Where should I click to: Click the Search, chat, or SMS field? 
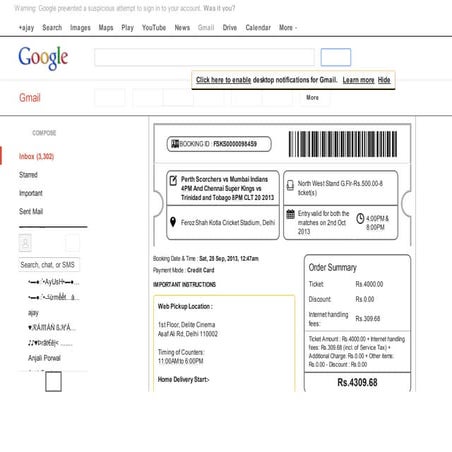click(x=49, y=265)
